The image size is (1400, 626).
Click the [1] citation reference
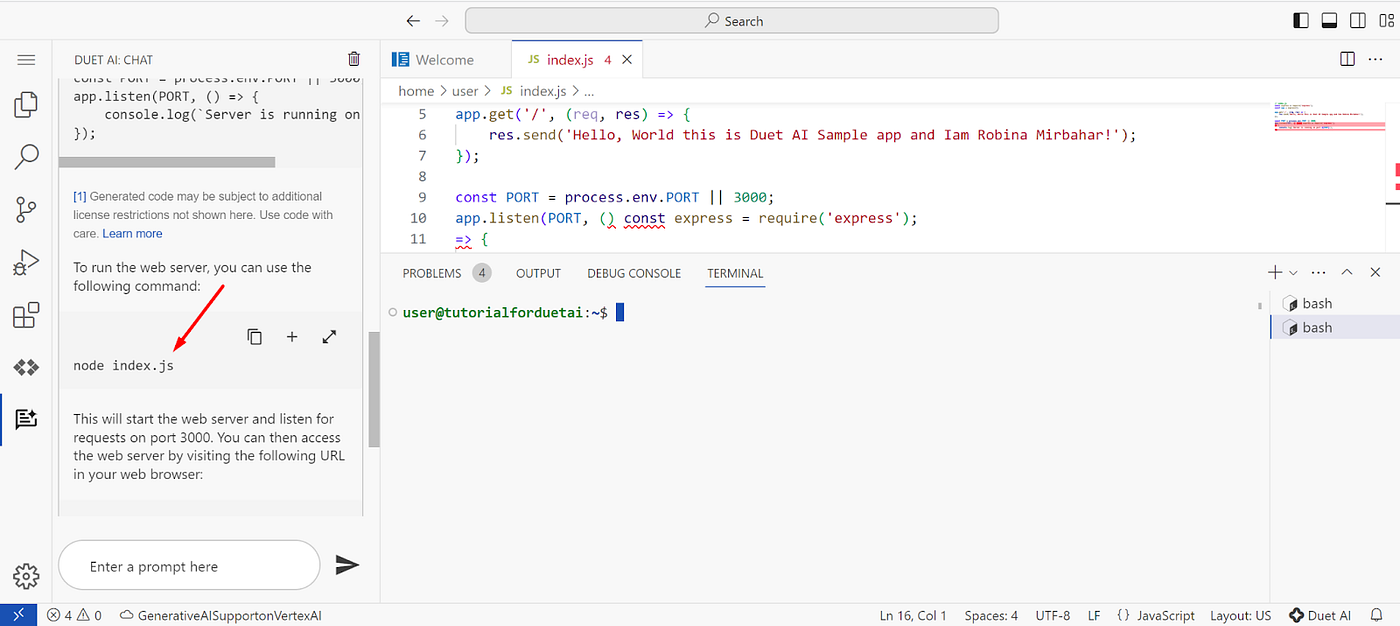coord(80,196)
